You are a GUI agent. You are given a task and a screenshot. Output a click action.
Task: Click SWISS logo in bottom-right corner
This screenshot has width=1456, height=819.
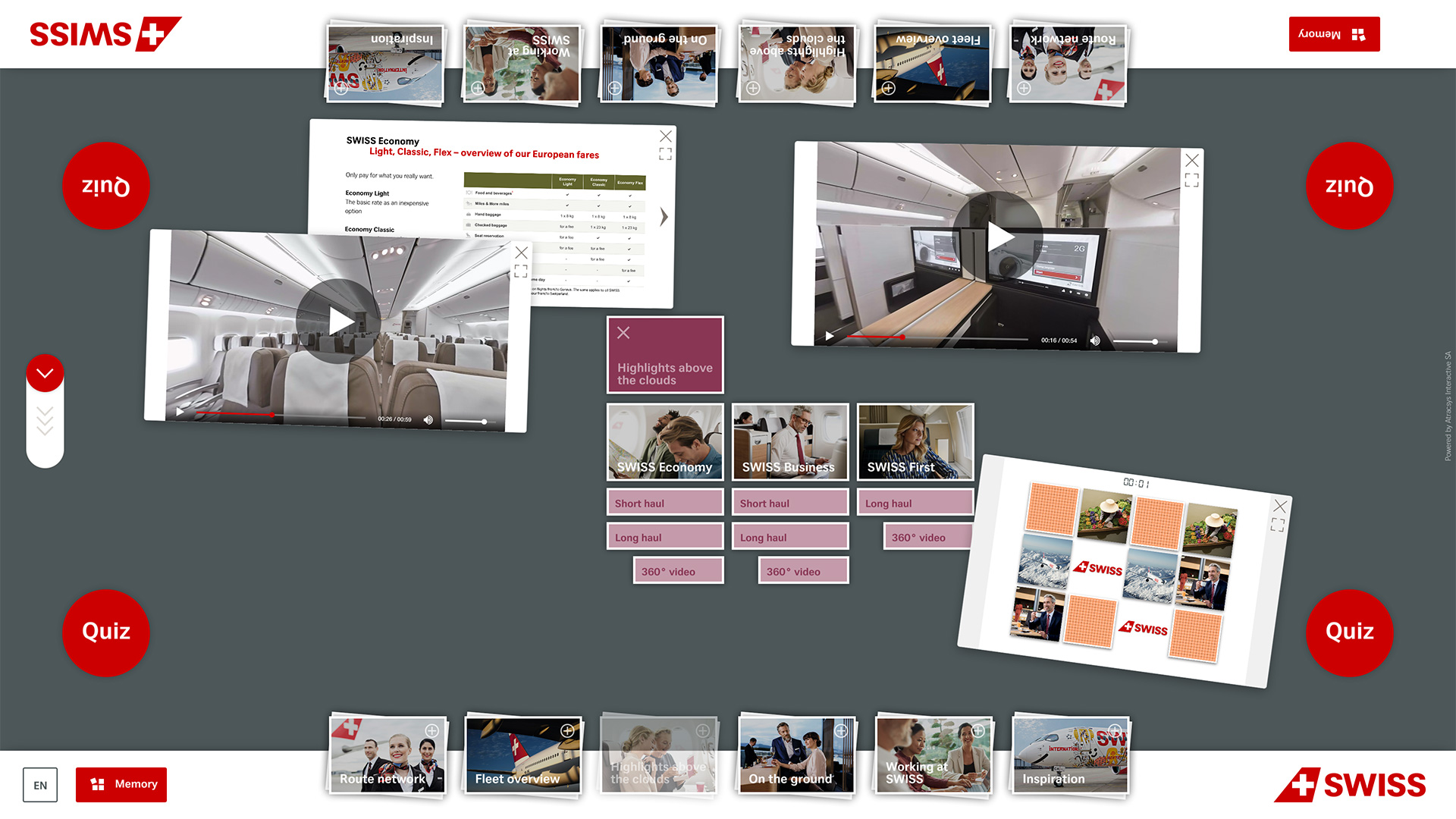(1350, 785)
